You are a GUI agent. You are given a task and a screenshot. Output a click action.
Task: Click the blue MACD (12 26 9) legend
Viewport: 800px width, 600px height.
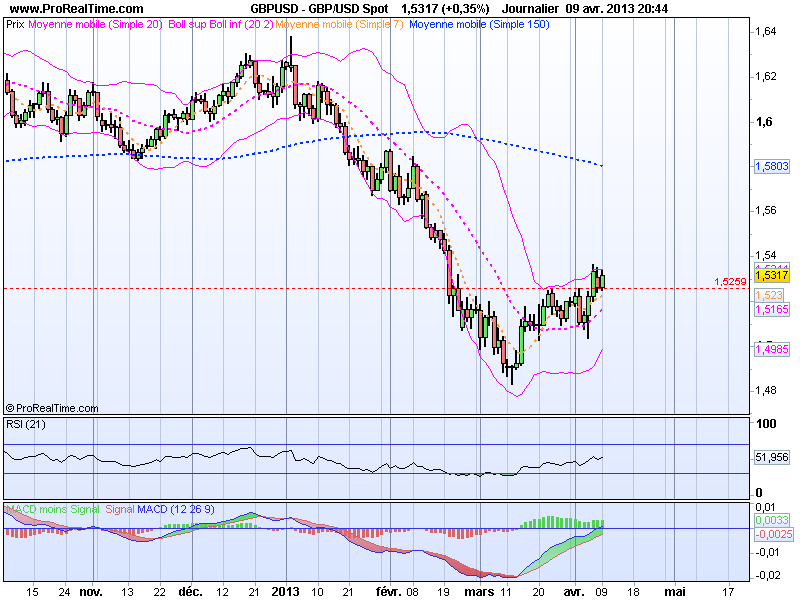coord(176,509)
